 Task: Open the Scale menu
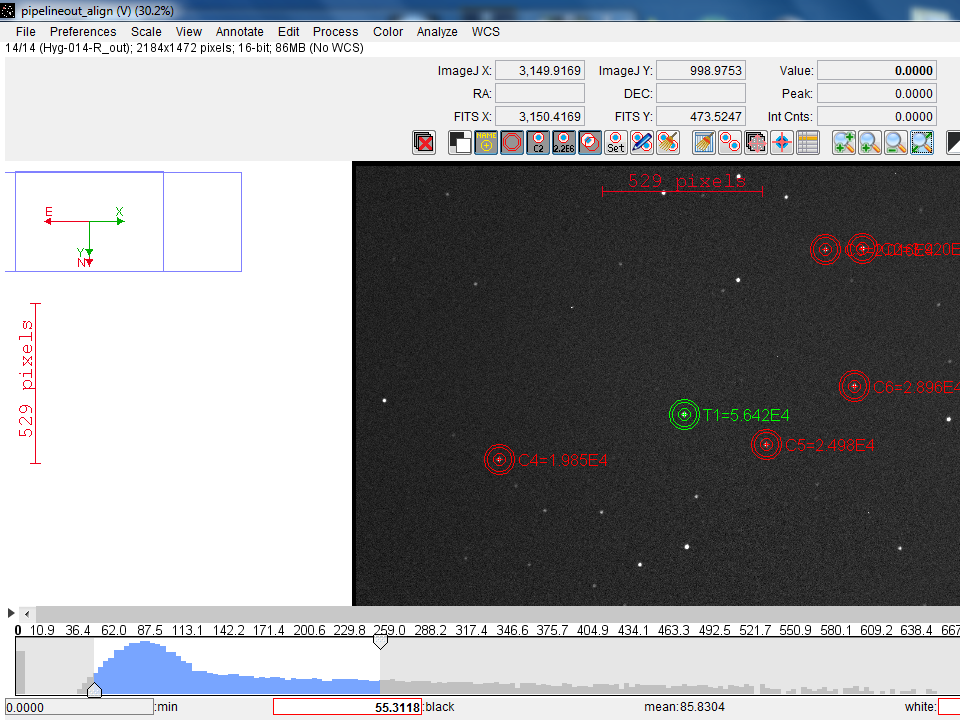tap(146, 32)
